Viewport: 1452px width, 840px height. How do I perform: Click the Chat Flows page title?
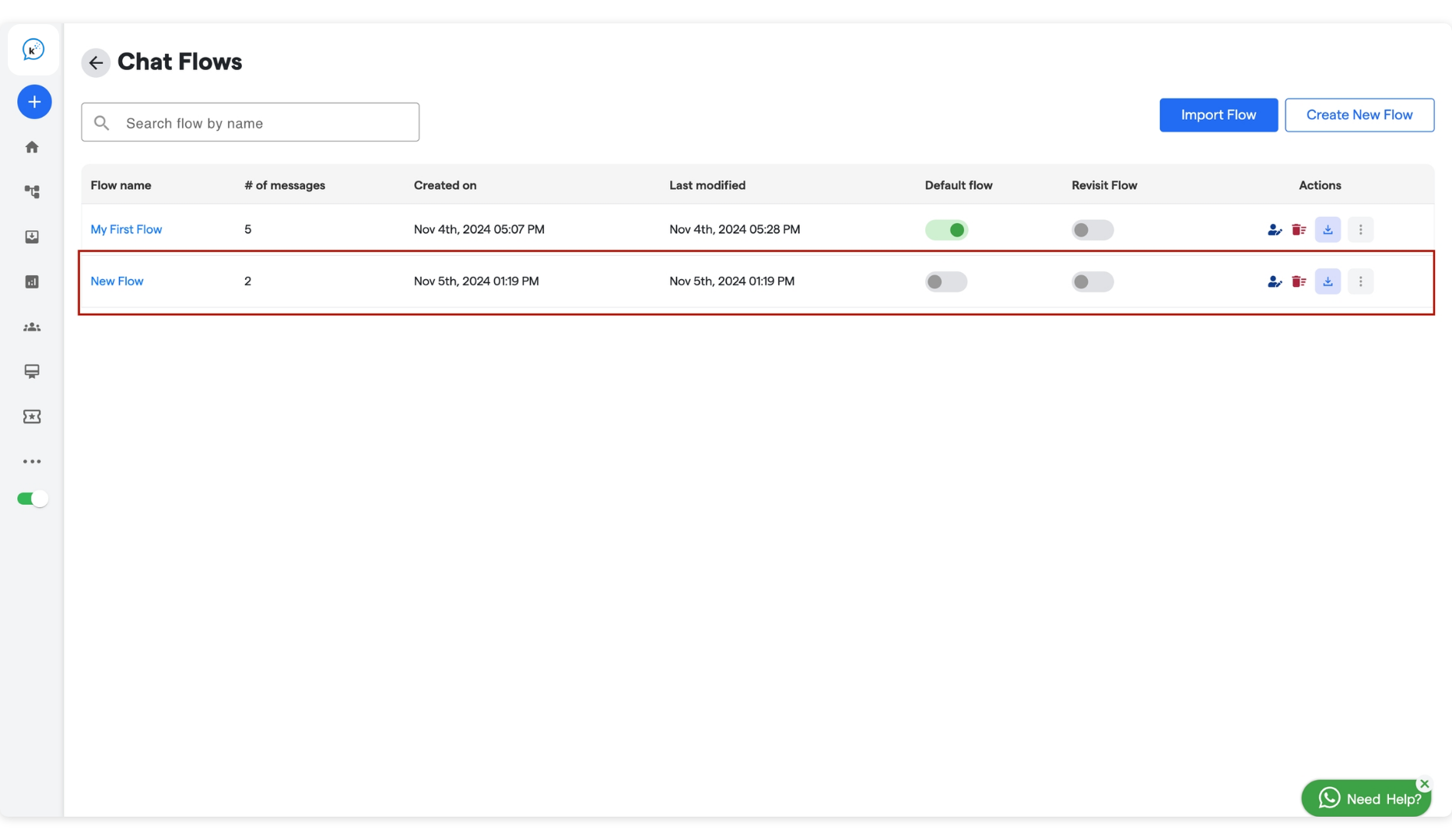(x=180, y=62)
